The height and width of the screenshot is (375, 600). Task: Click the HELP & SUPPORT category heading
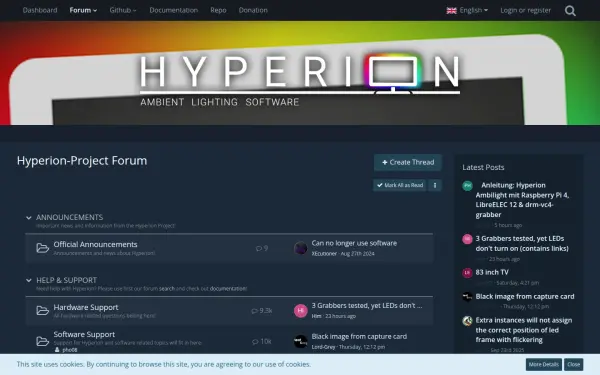(x=67, y=280)
